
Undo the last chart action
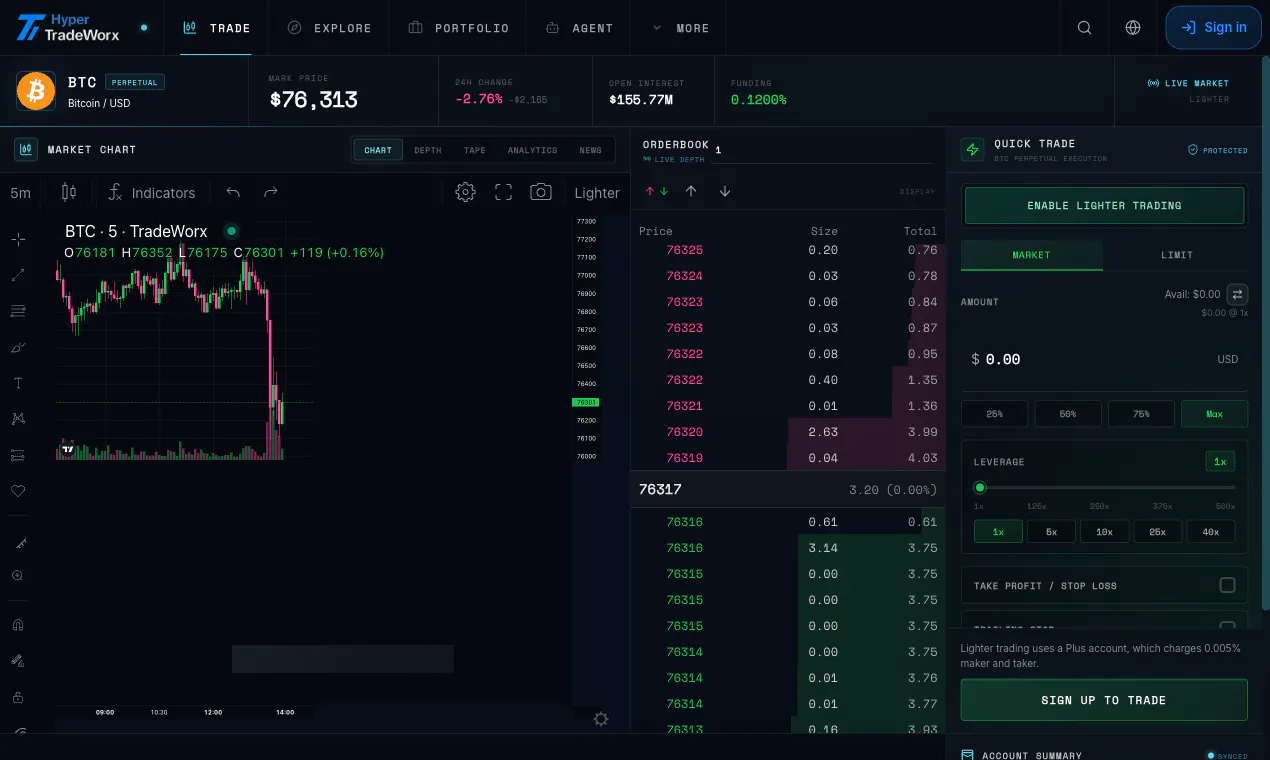click(233, 192)
